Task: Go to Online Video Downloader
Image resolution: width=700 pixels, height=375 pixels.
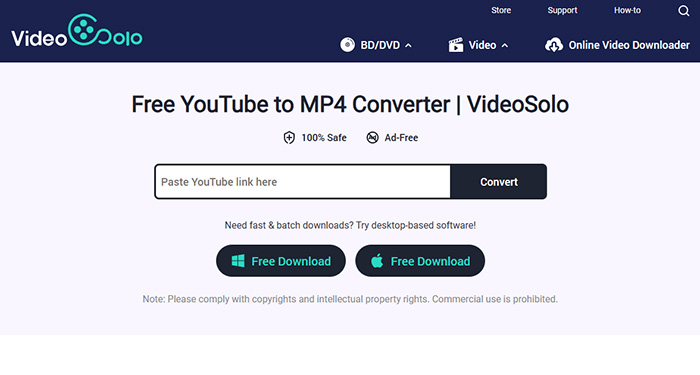Action: [x=629, y=45]
